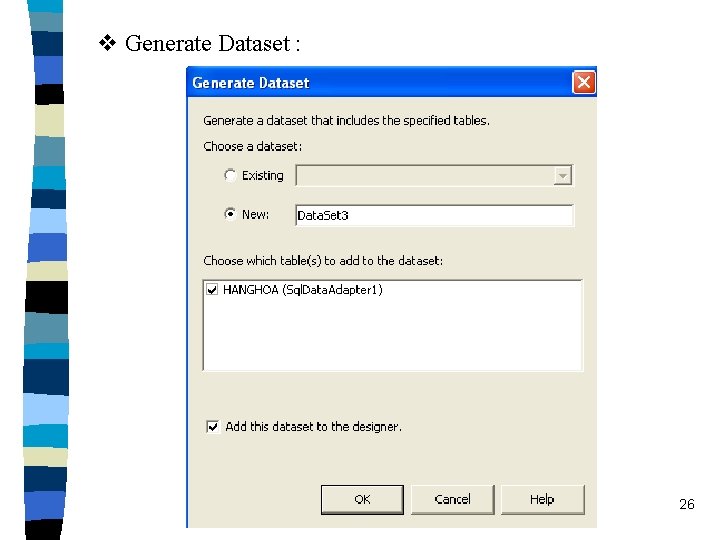
Task: Toggle the HANGHOA table checkbox
Action: click(212, 290)
